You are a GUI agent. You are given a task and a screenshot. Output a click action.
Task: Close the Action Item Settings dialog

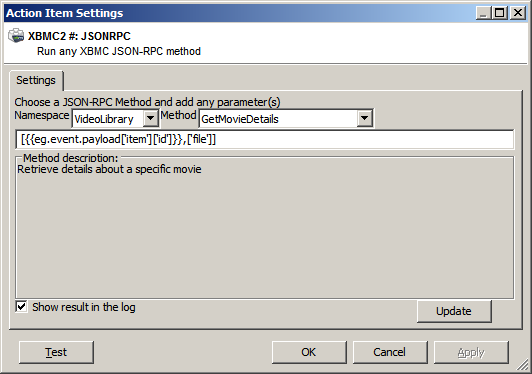pyautogui.click(x=518, y=13)
